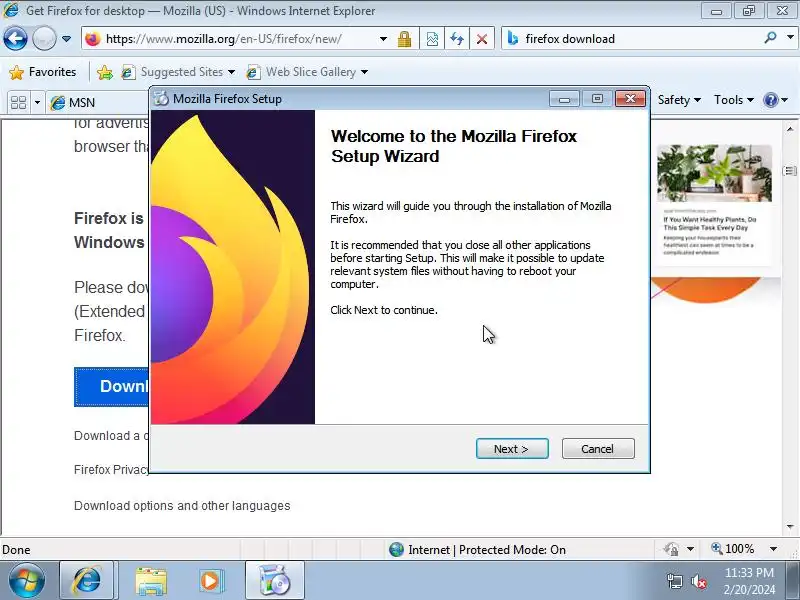The image size is (800, 600).
Task: Click the blue Download button on webpage
Action: coord(111,387)
